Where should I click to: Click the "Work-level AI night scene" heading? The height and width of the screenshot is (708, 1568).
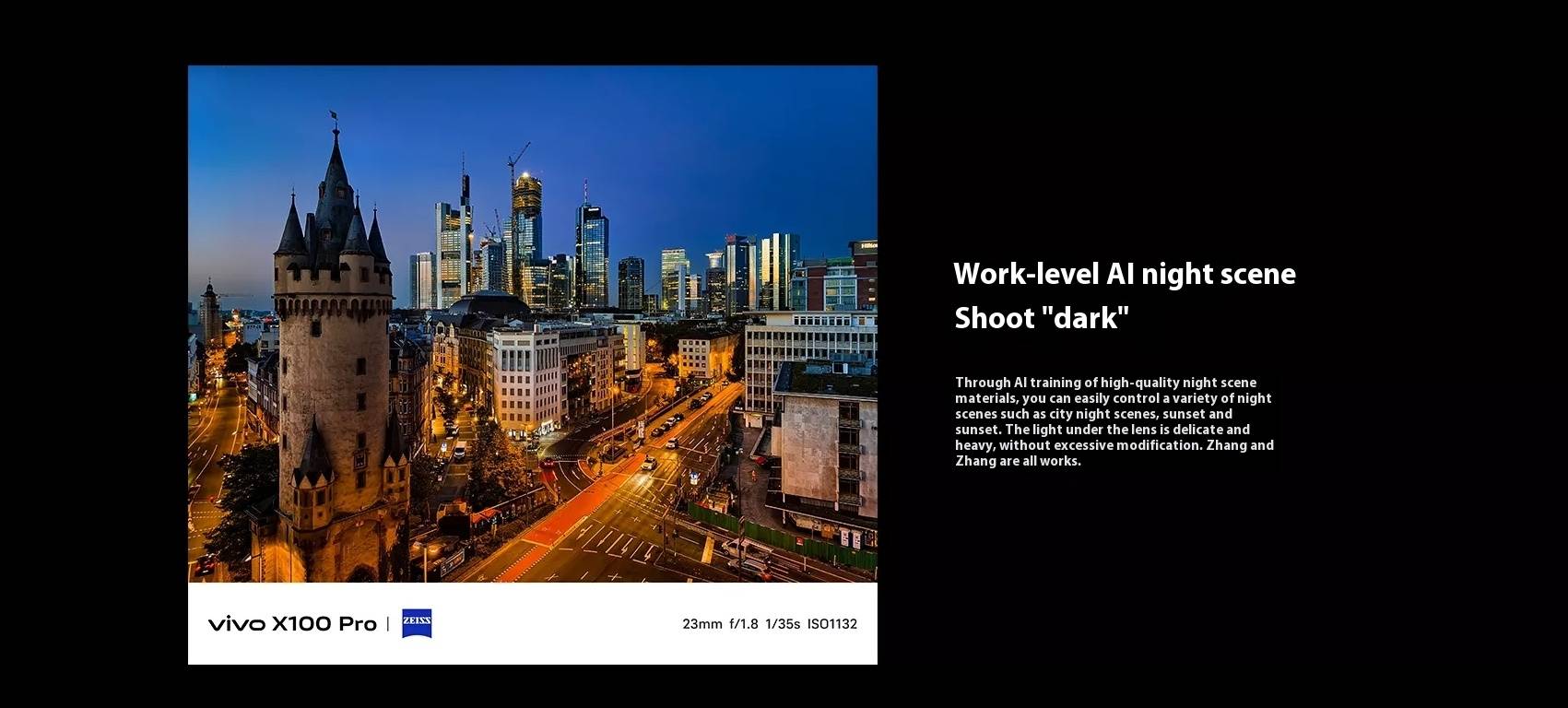pos(1125,274)
